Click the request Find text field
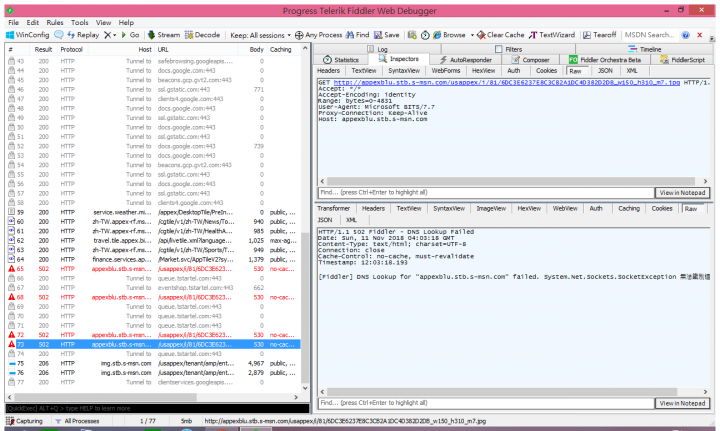This screenshot has height=431, width=720. tap(486, 193)
